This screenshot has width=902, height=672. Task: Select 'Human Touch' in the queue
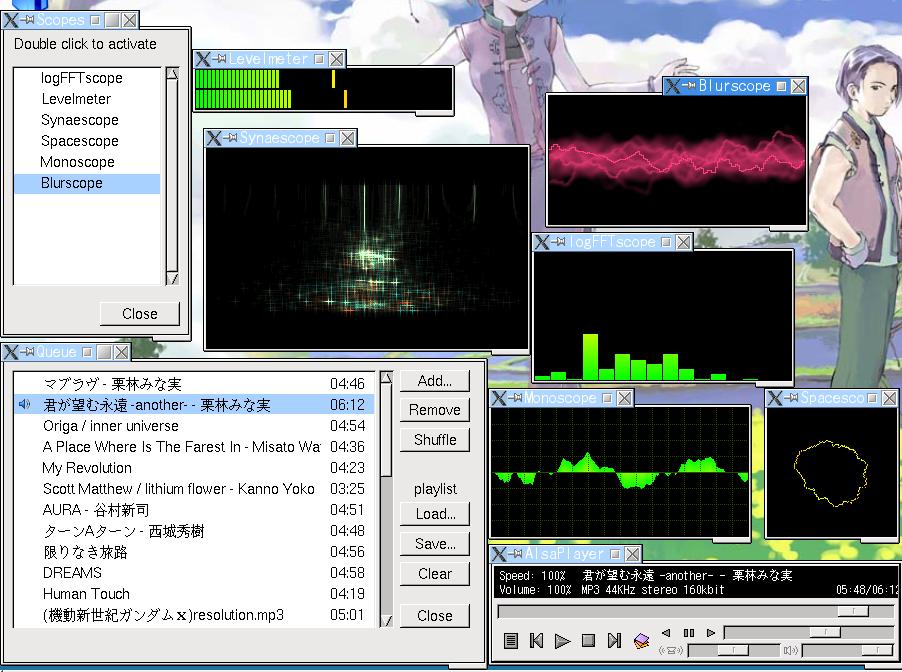click(194, 594)
